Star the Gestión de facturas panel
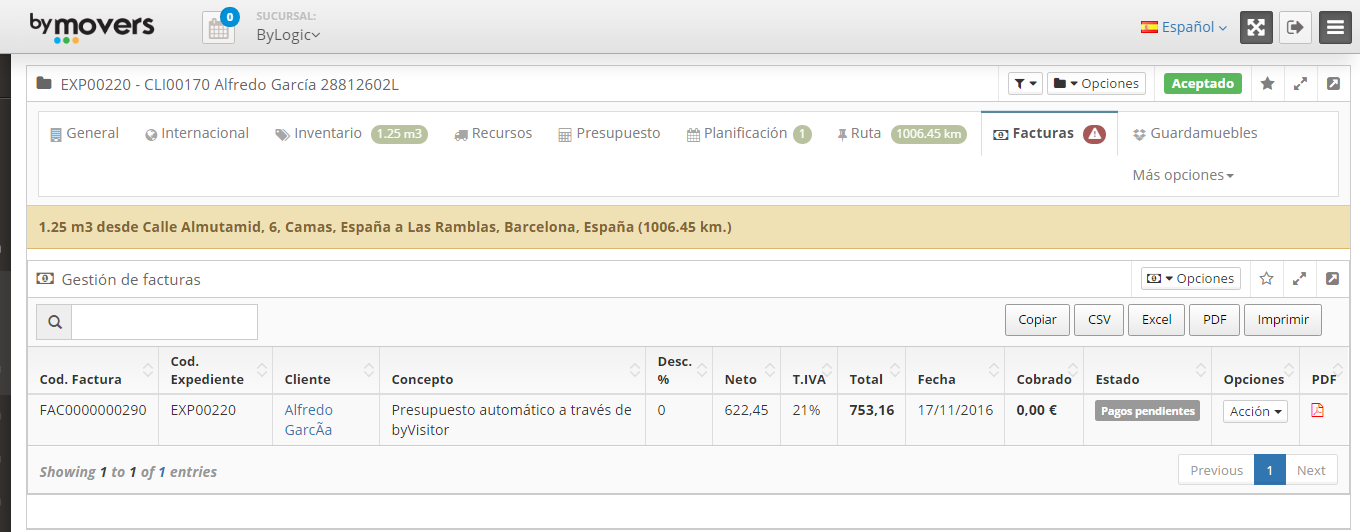Screen dimensions: 1360x532 [x=1266, y=279]
